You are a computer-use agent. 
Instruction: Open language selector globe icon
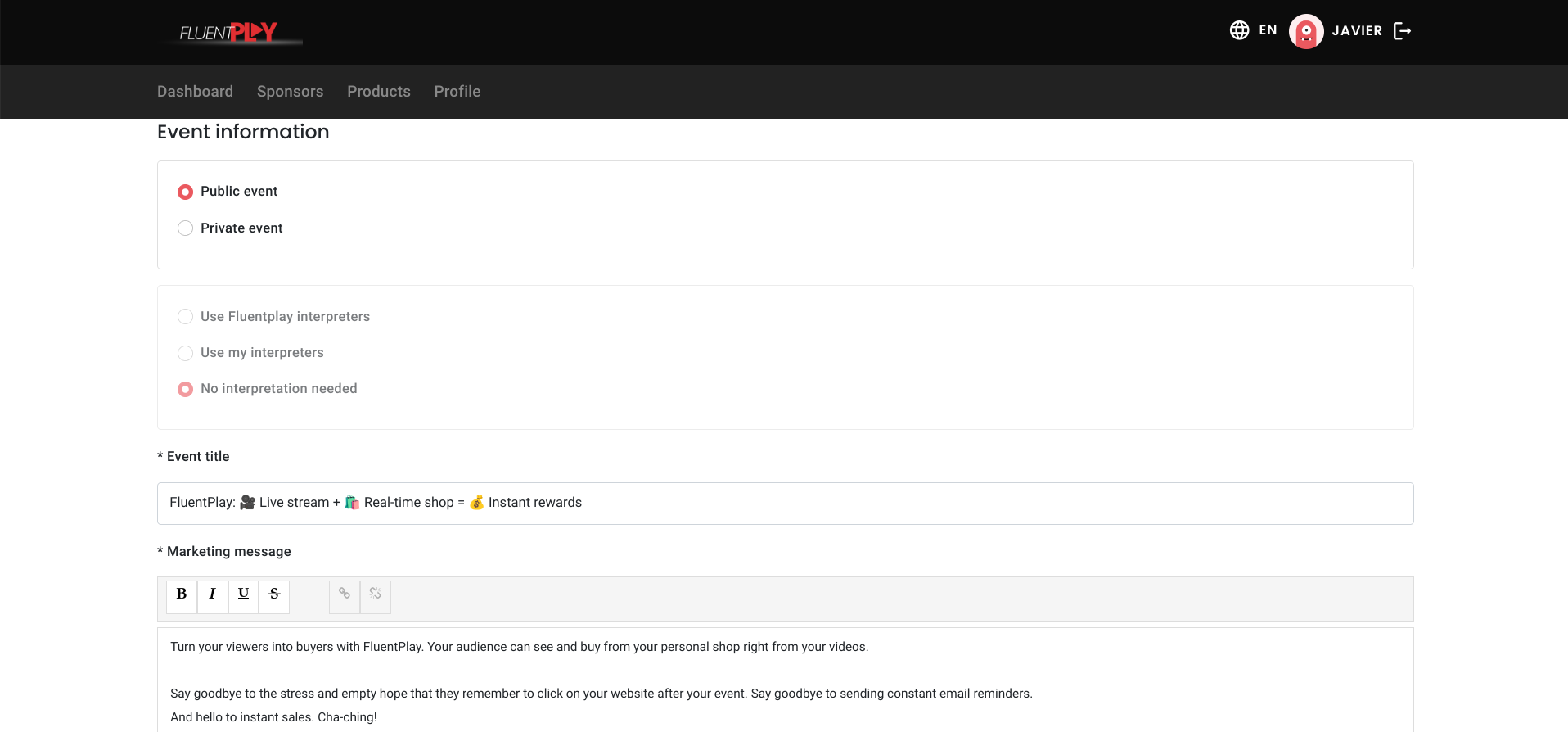click(1239, 30)
